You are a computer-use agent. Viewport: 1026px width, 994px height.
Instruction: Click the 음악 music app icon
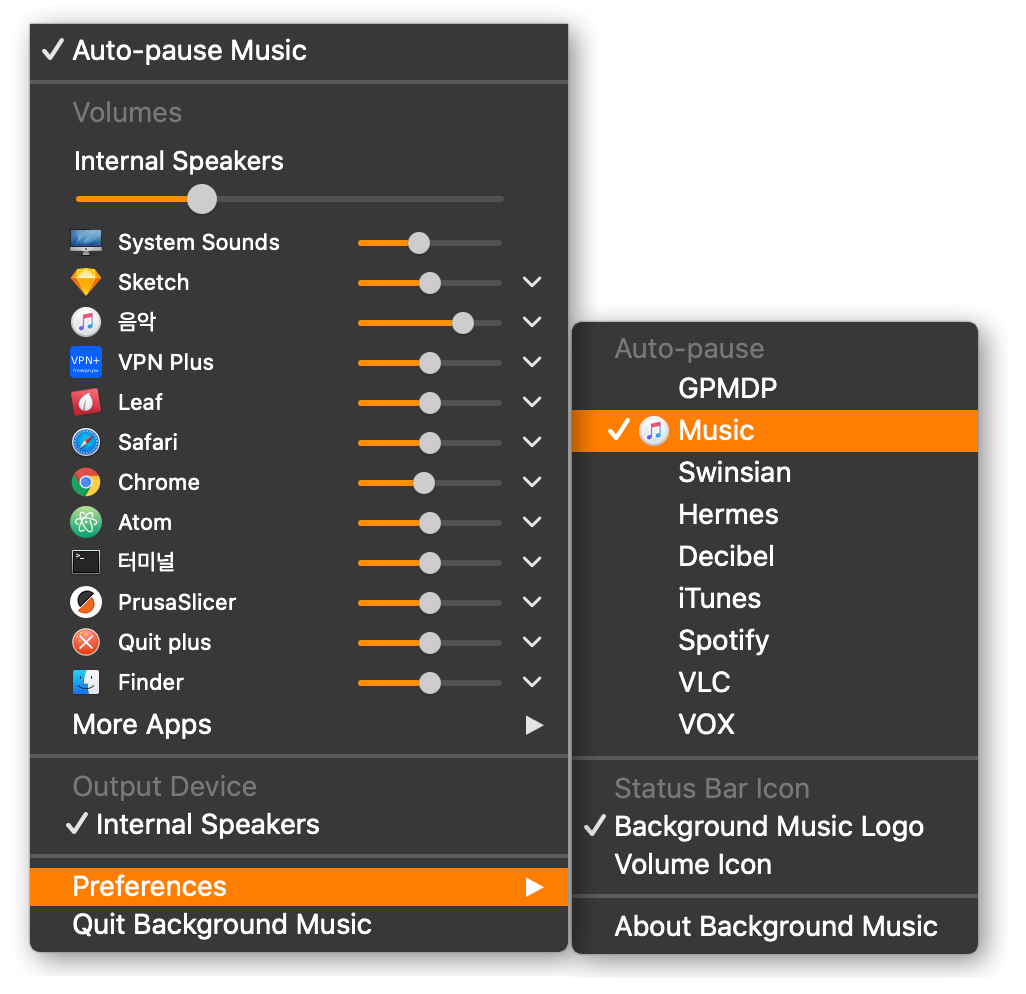[x=86, y=322]
